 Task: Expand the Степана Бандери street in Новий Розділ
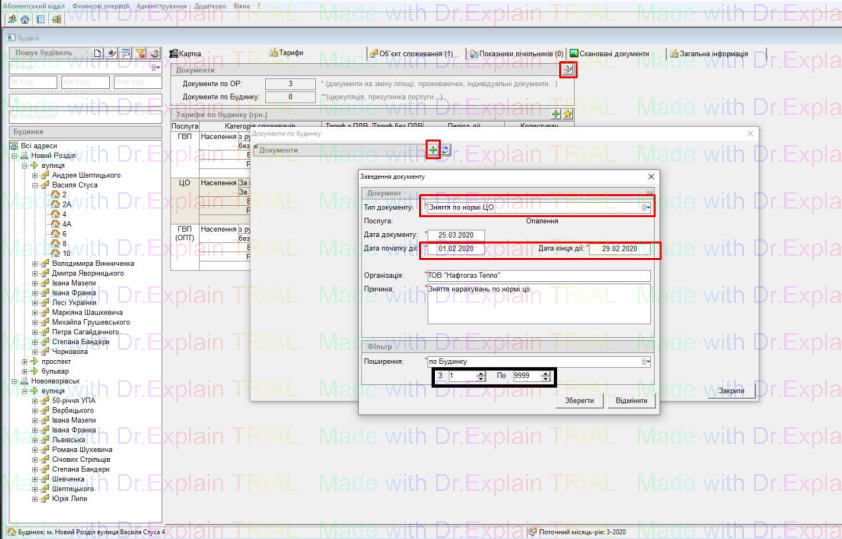(34, 342)
